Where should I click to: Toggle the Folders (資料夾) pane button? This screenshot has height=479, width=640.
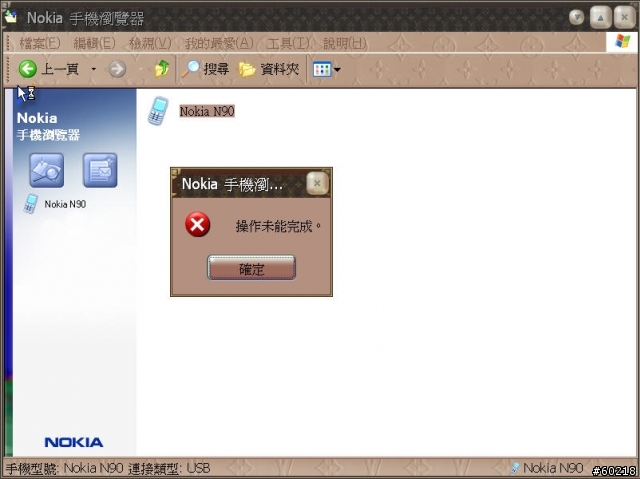pyautogui.click(x=269, y=69)
